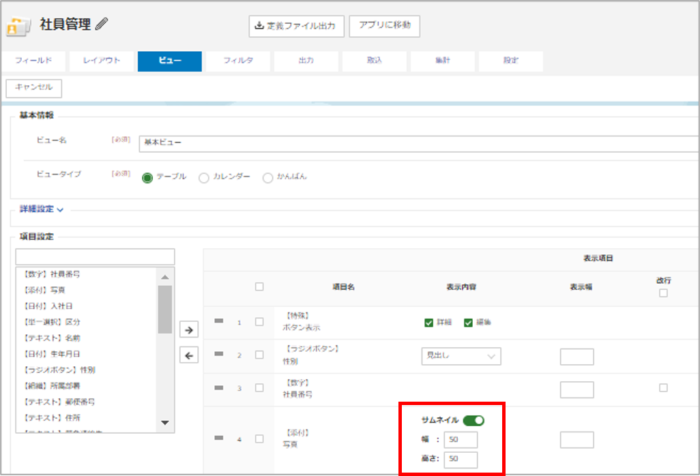Select the テーブル view type radio
The height and width of the screenshot is (476, 700).
pyautogui.click(x=147, y=178)
